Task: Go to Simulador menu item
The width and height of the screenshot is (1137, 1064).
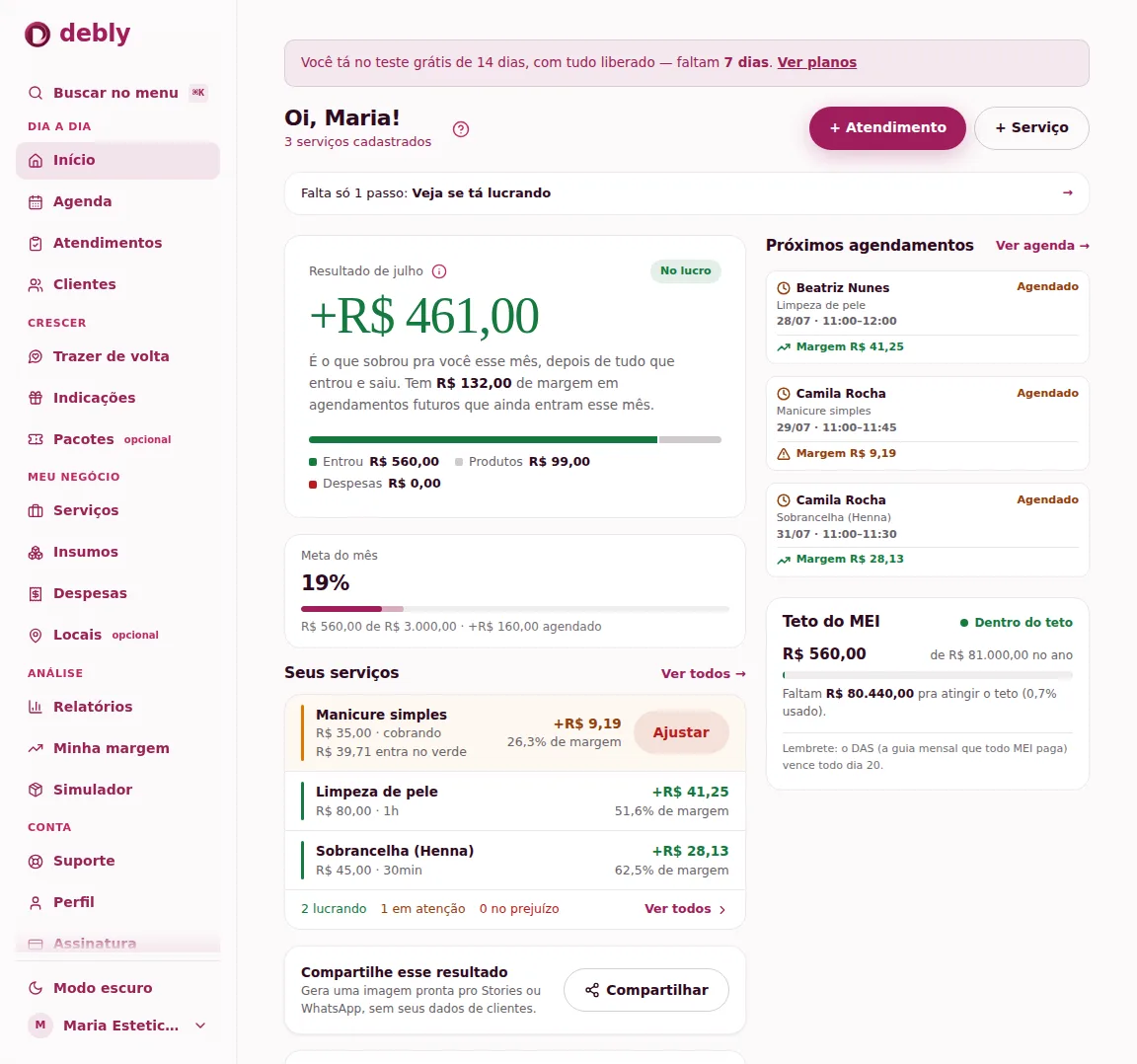Action: [x=117, y=789]
